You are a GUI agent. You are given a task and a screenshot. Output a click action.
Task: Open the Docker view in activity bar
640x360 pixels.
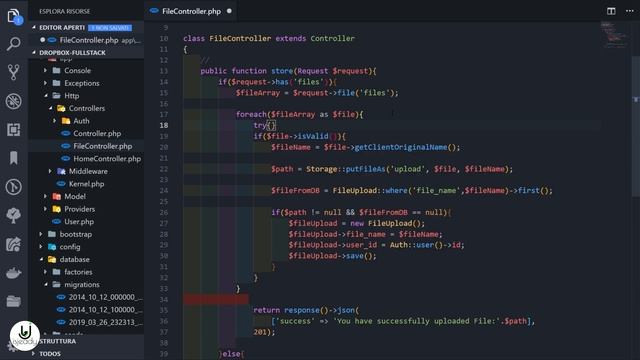click(x=13, y=273)
